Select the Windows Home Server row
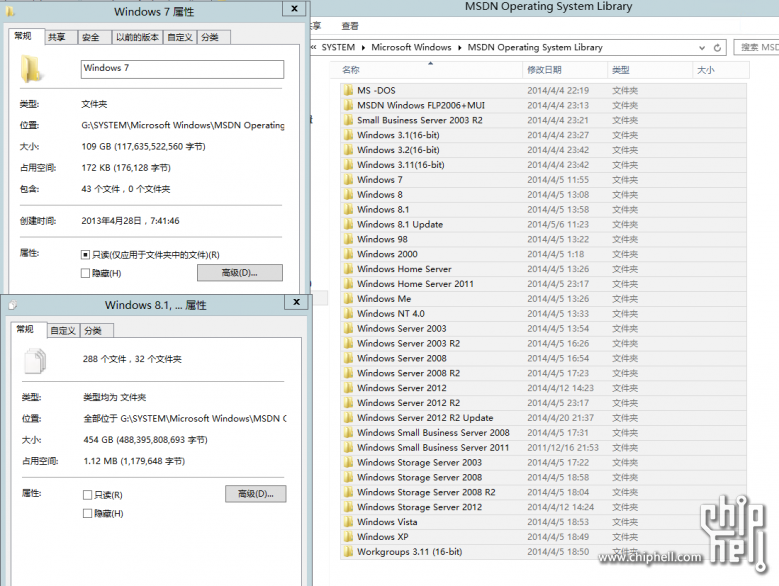This screenshot has width=779, height=586. [x=544, y=269]
